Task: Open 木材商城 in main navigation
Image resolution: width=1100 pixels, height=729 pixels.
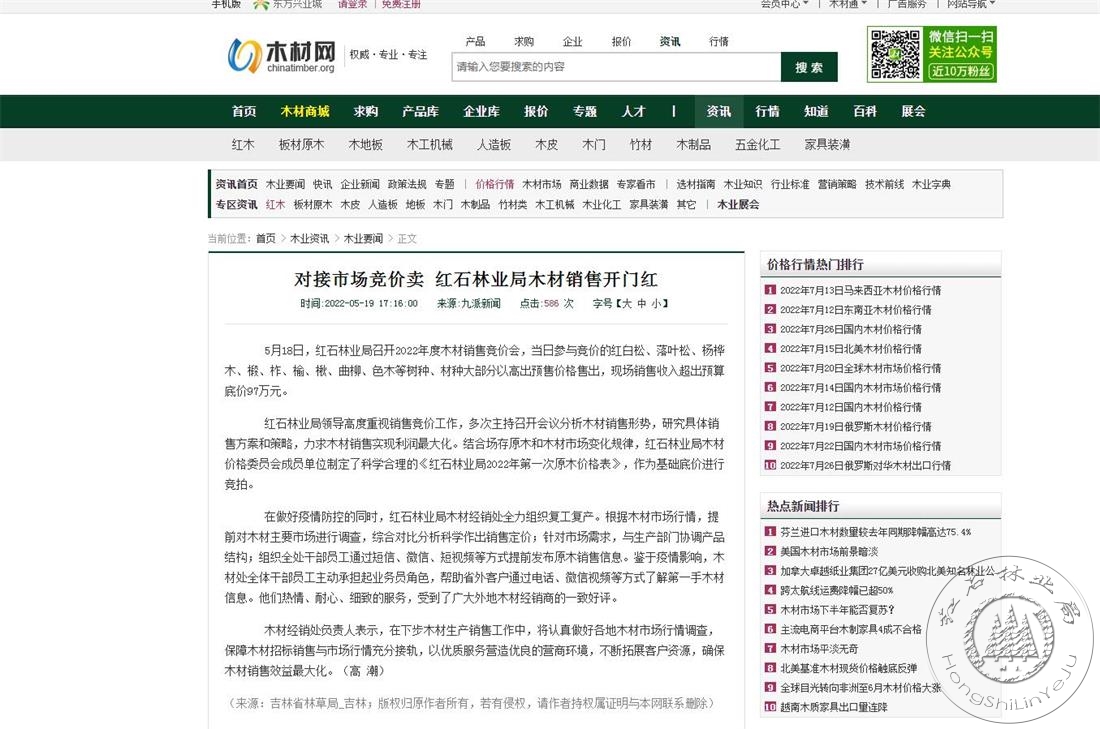Action: pos(305,111)
